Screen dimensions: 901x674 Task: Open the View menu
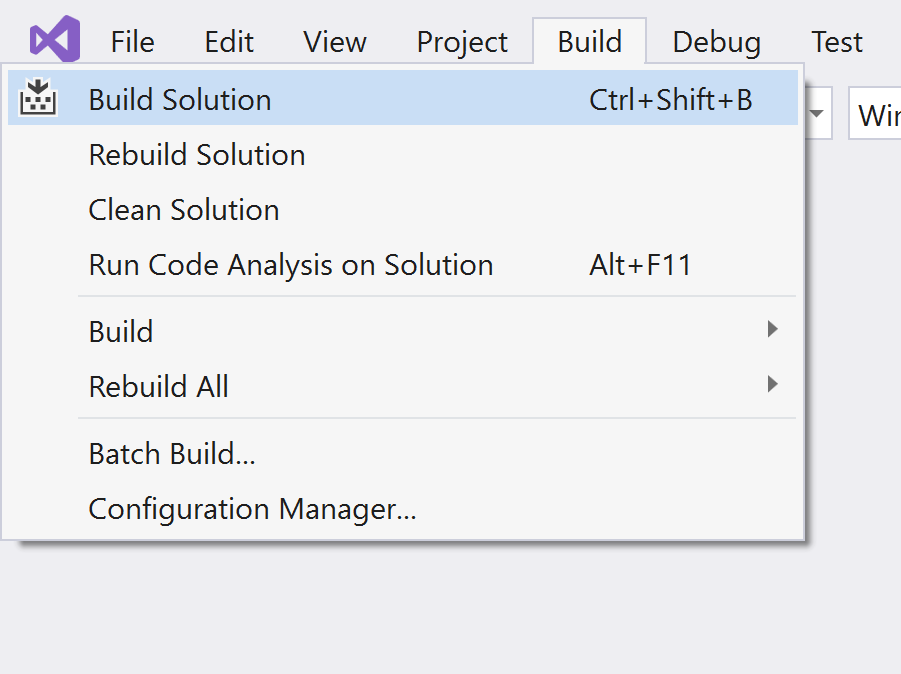335,42
